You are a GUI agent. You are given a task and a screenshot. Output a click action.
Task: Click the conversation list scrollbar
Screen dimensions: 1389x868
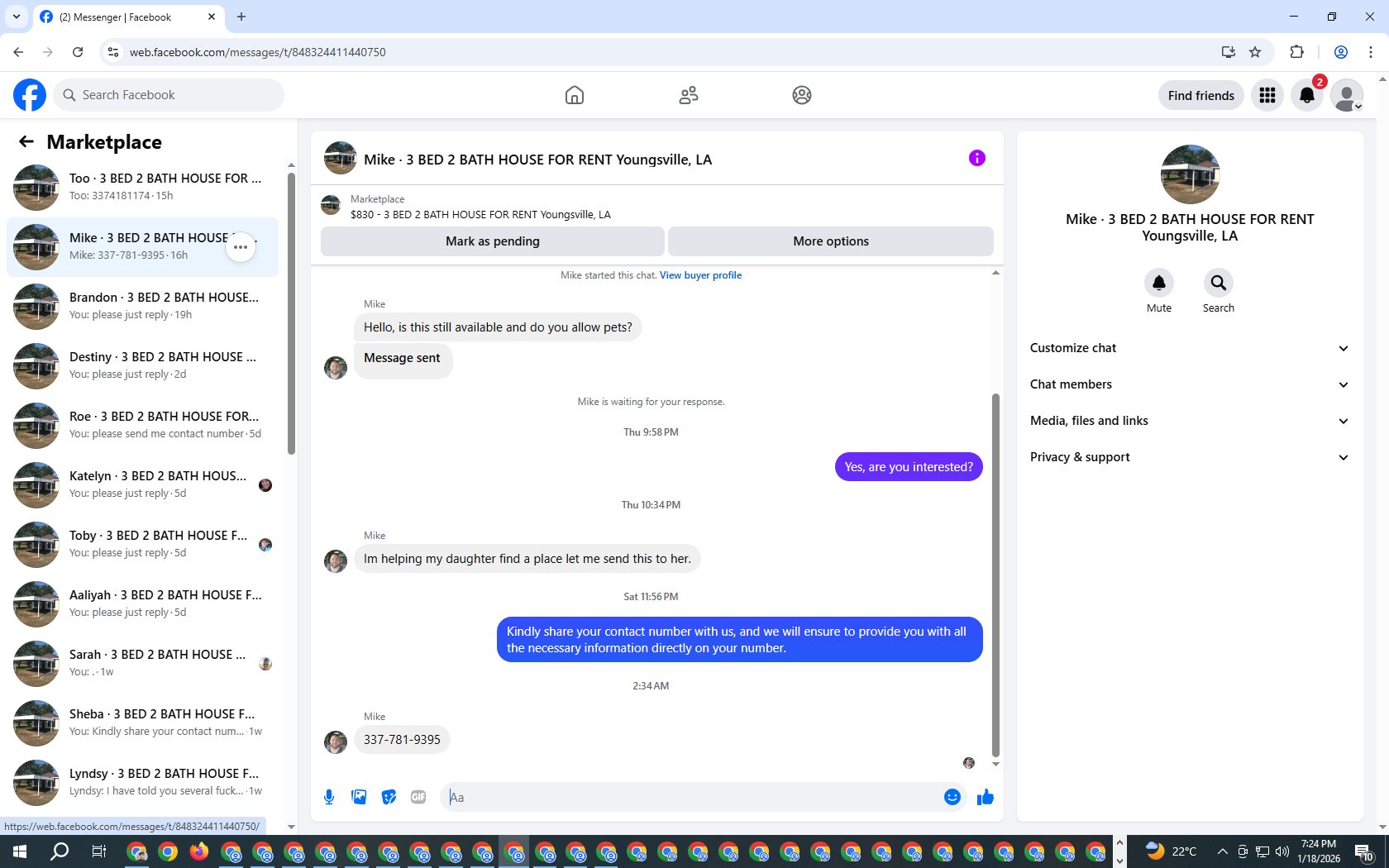[x=291, y=314]
